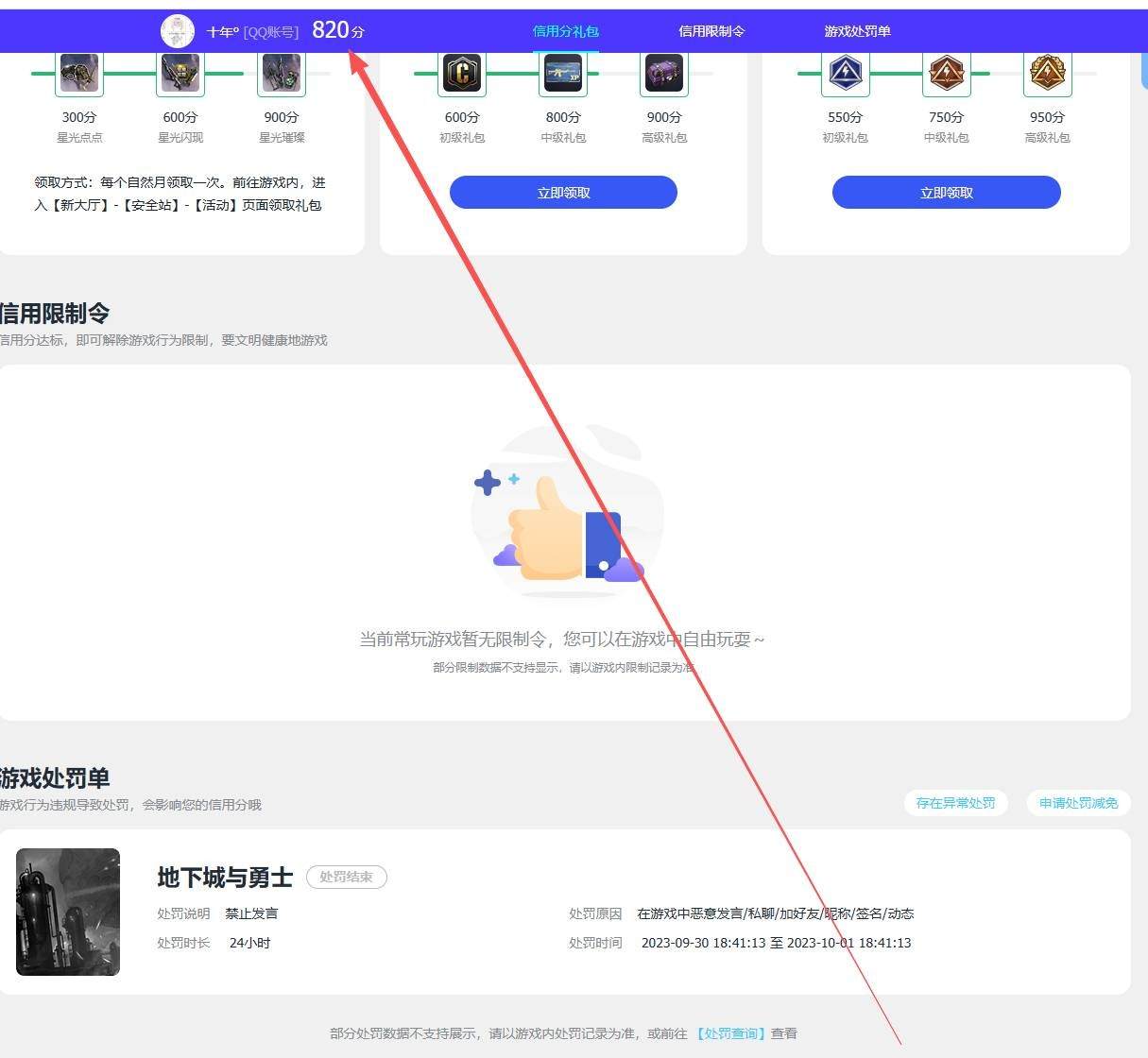The width and height of the screenshot is (1148, 1058).
Task: Click the 部分限制数据不支持显示 note
Action: 563,668
